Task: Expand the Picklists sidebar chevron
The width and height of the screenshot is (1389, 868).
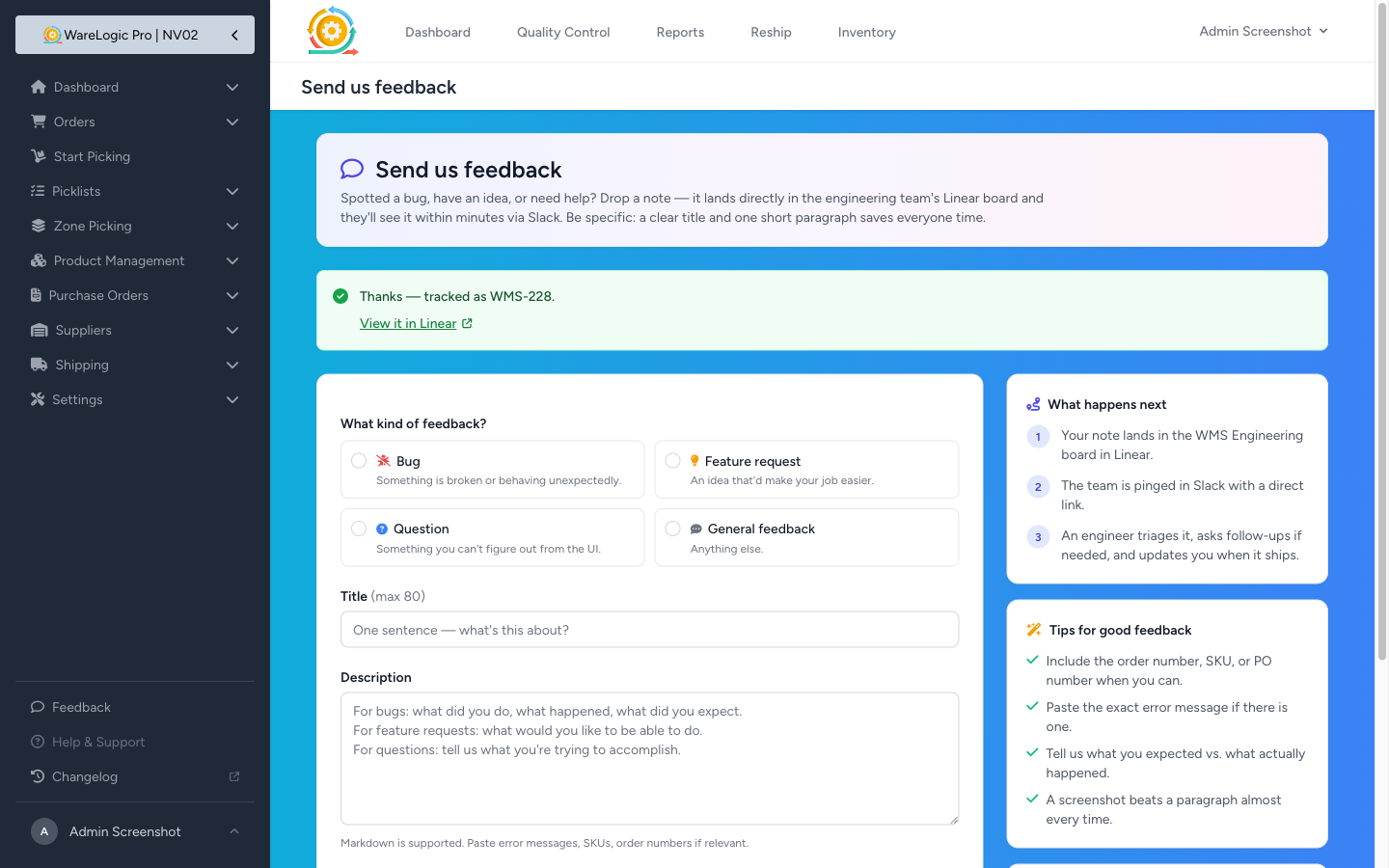Action: click(x=232, y=191)
